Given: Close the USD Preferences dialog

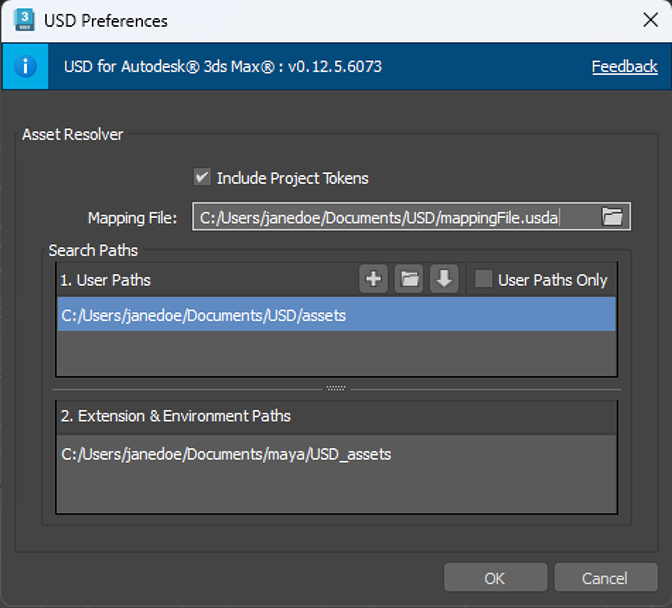Looking at the screenshot, I should pos(651,20).
